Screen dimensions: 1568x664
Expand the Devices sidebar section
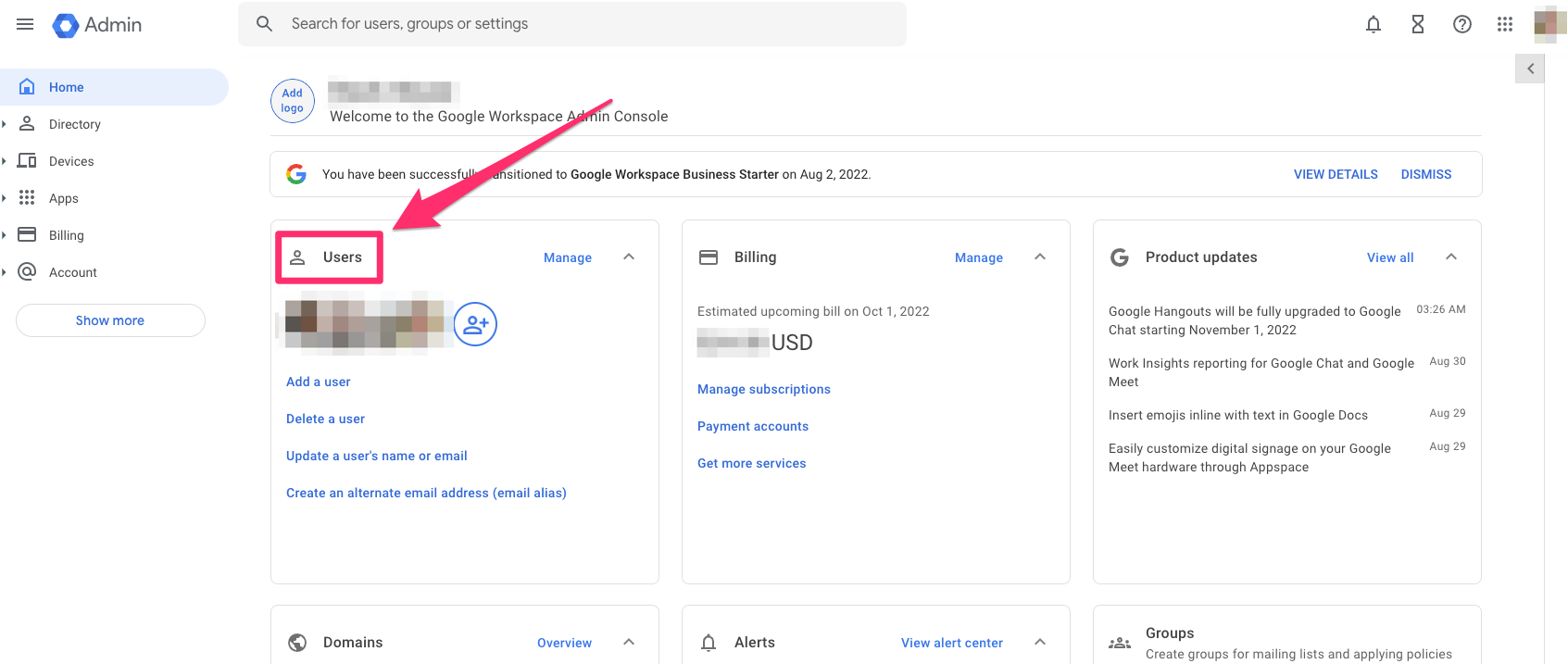[x=5, y=161]
